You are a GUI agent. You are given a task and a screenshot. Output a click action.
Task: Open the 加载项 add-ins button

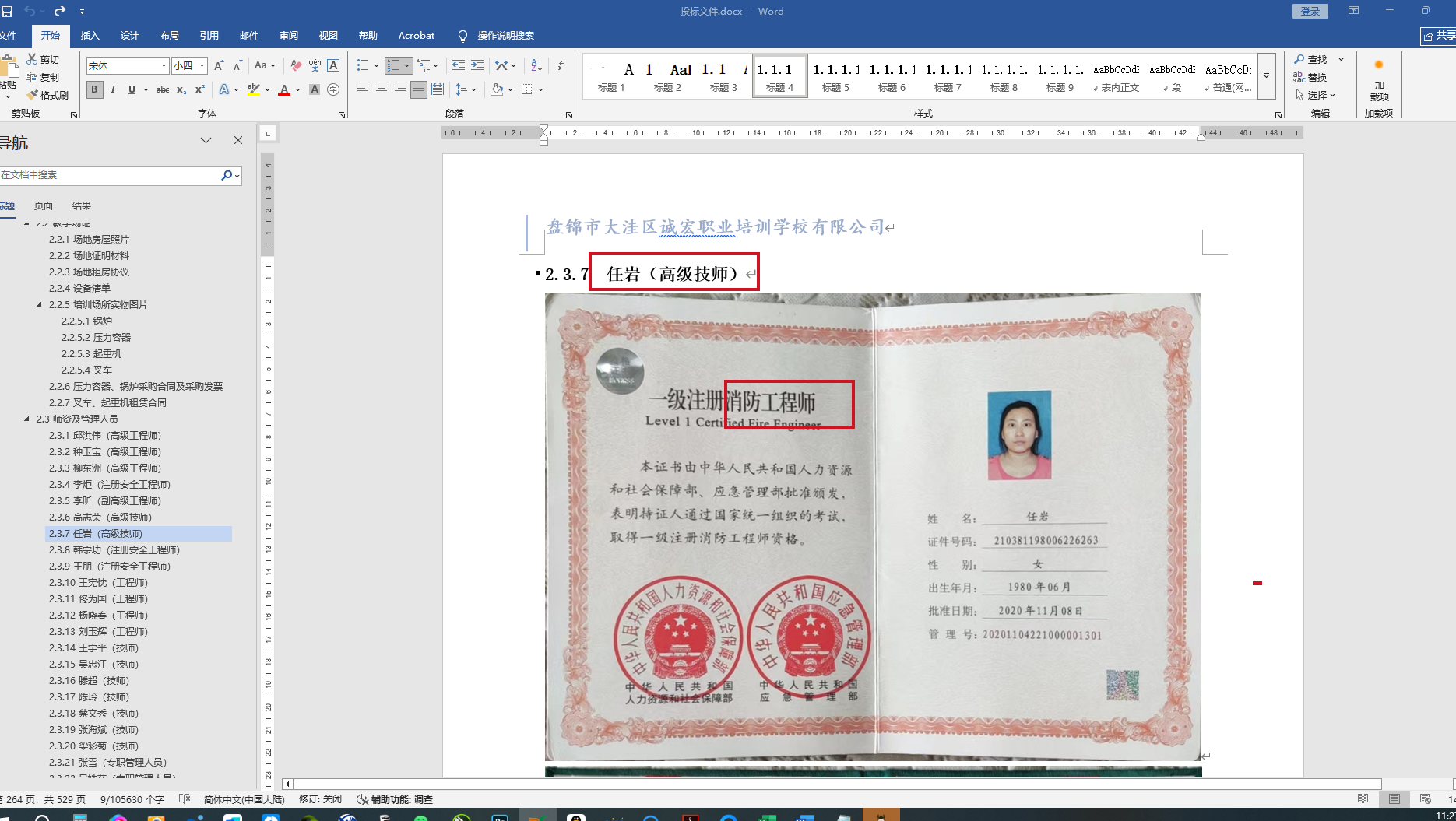(1379, 82)
